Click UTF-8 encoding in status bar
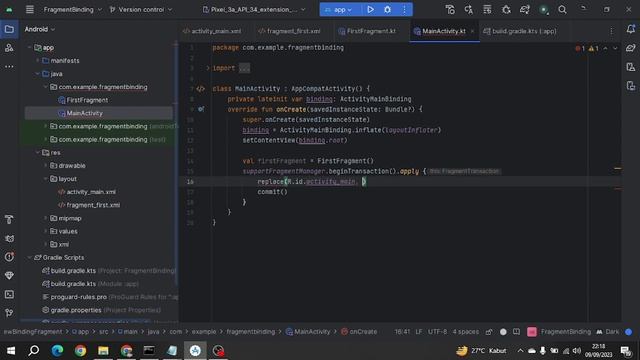 click(x=437, y=332)
